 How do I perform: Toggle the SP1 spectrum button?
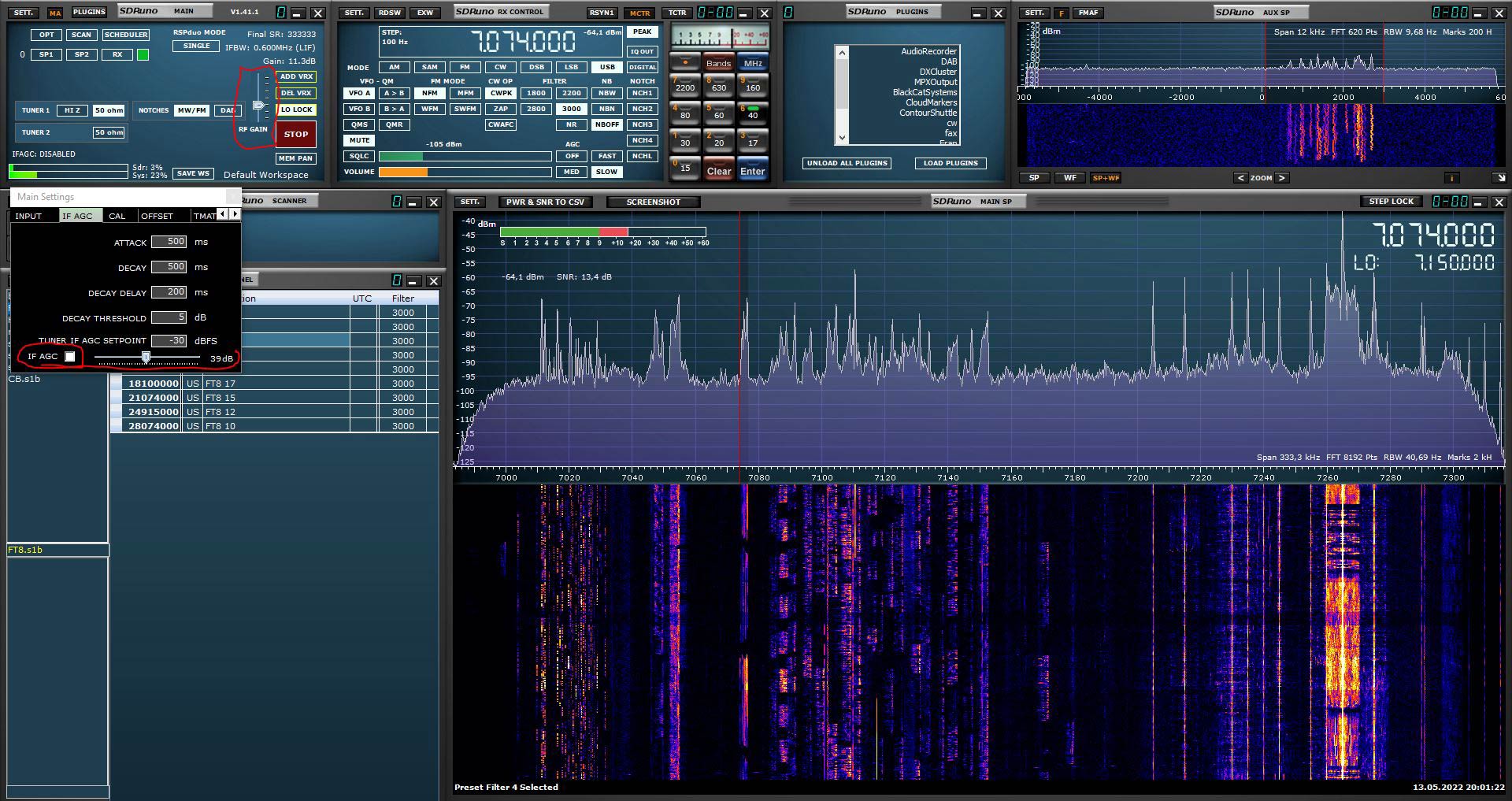click(x=46, y=54)
